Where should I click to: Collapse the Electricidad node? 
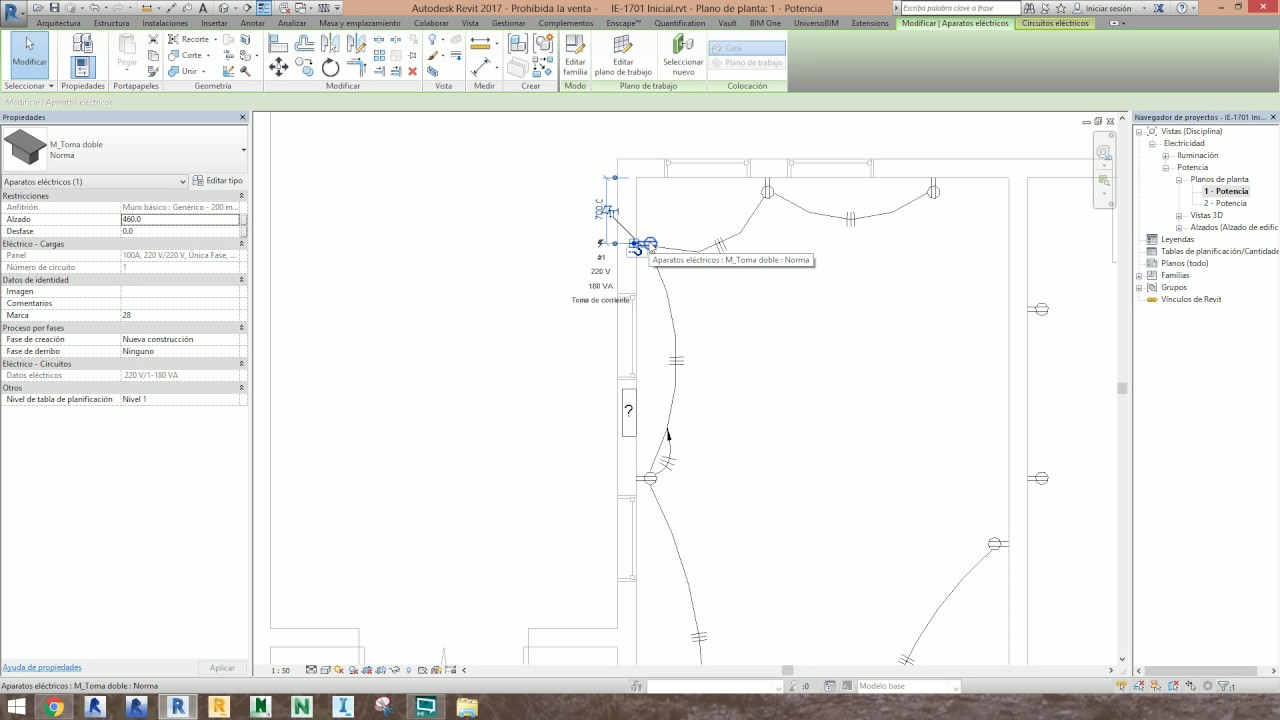[x=1152, y=143]
